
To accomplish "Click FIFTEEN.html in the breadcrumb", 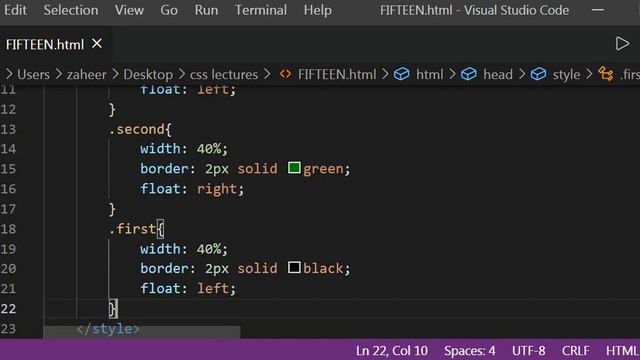I will pos(337,74).
